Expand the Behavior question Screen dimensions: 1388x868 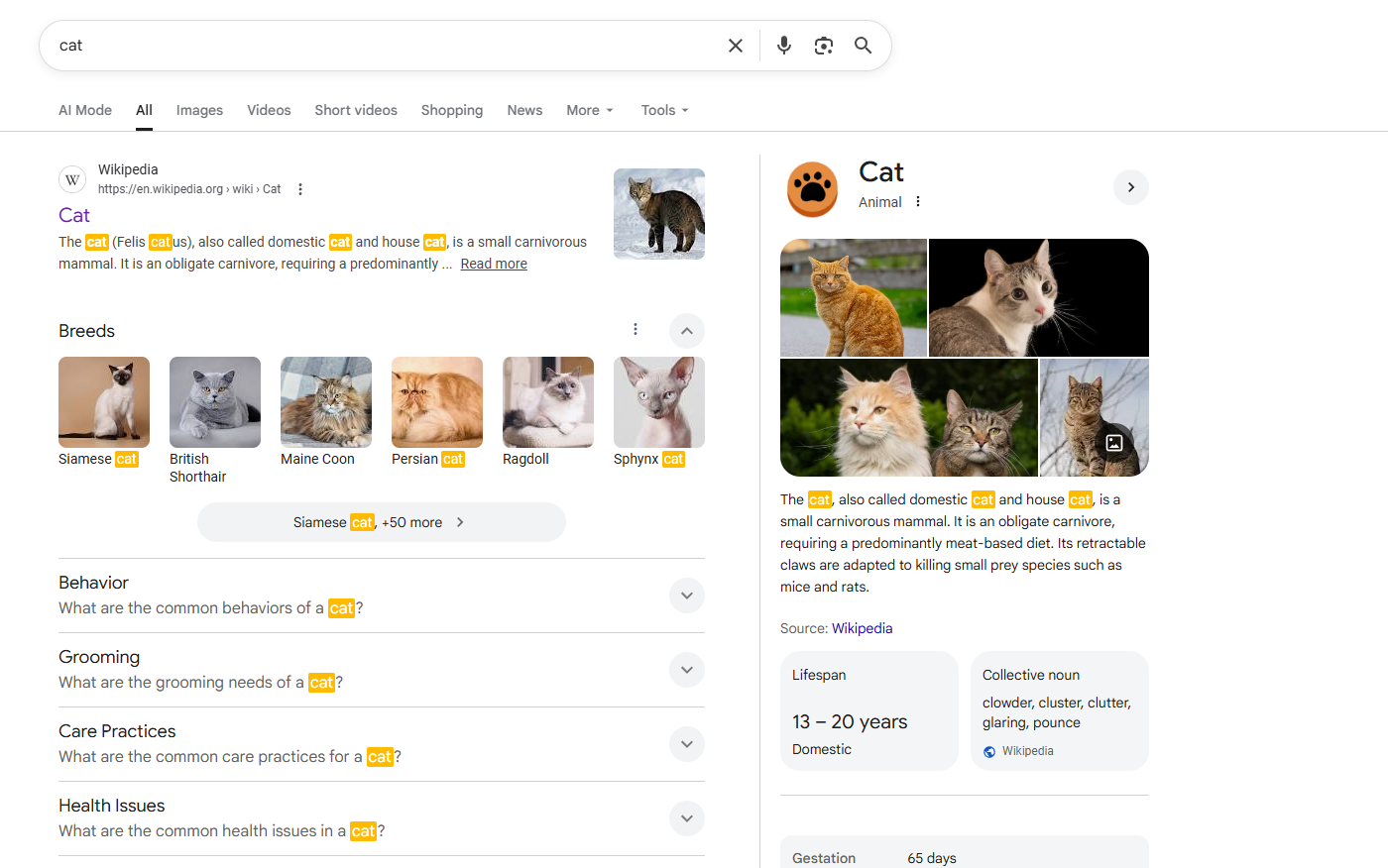pyautogui.click(x=686, y=596)
